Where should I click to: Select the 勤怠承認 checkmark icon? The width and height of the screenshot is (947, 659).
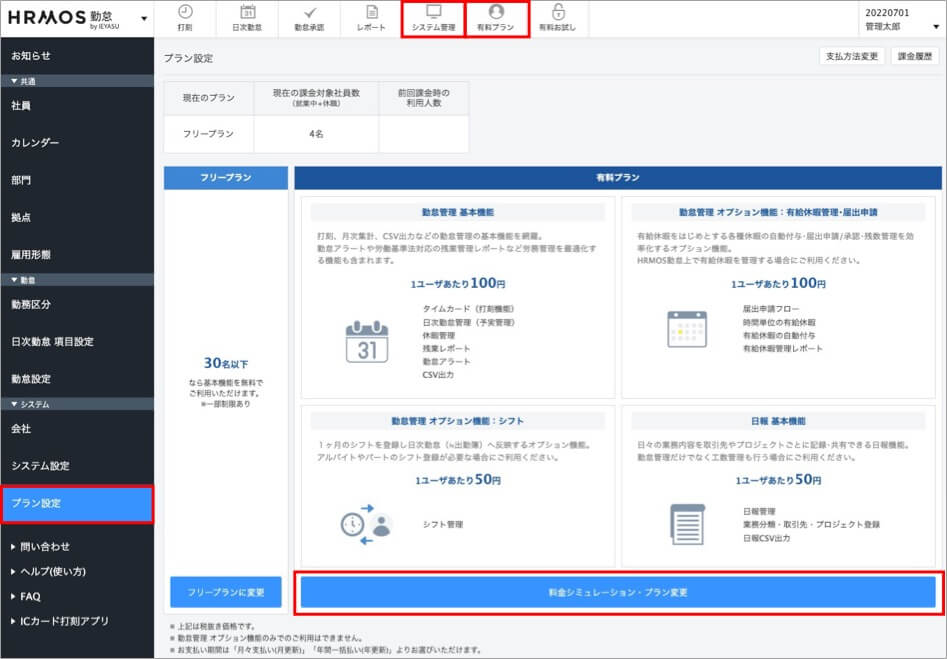click(x=309, y=12)
